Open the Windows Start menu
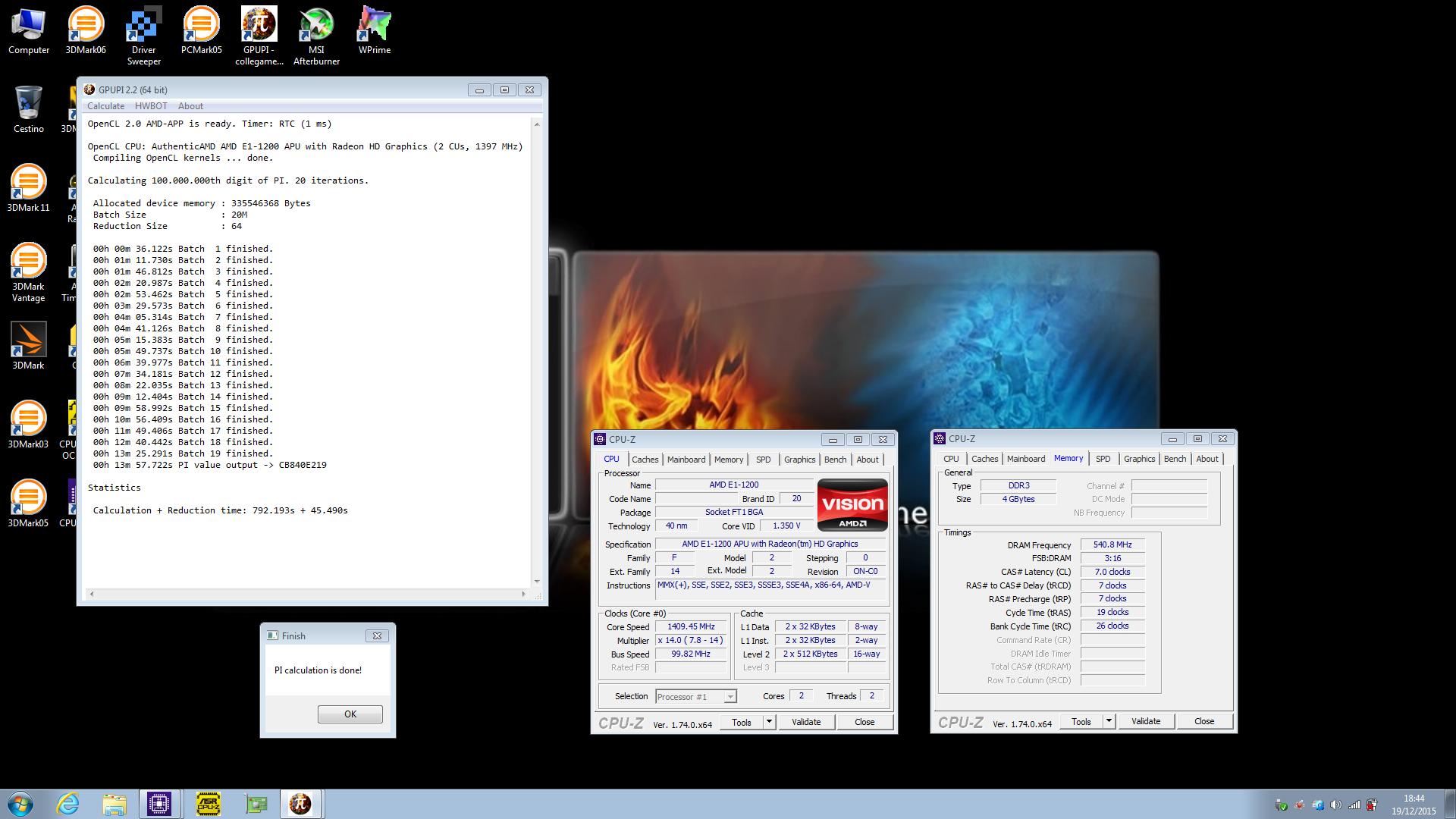1456x819 pixels. click(x=20, y=804)
